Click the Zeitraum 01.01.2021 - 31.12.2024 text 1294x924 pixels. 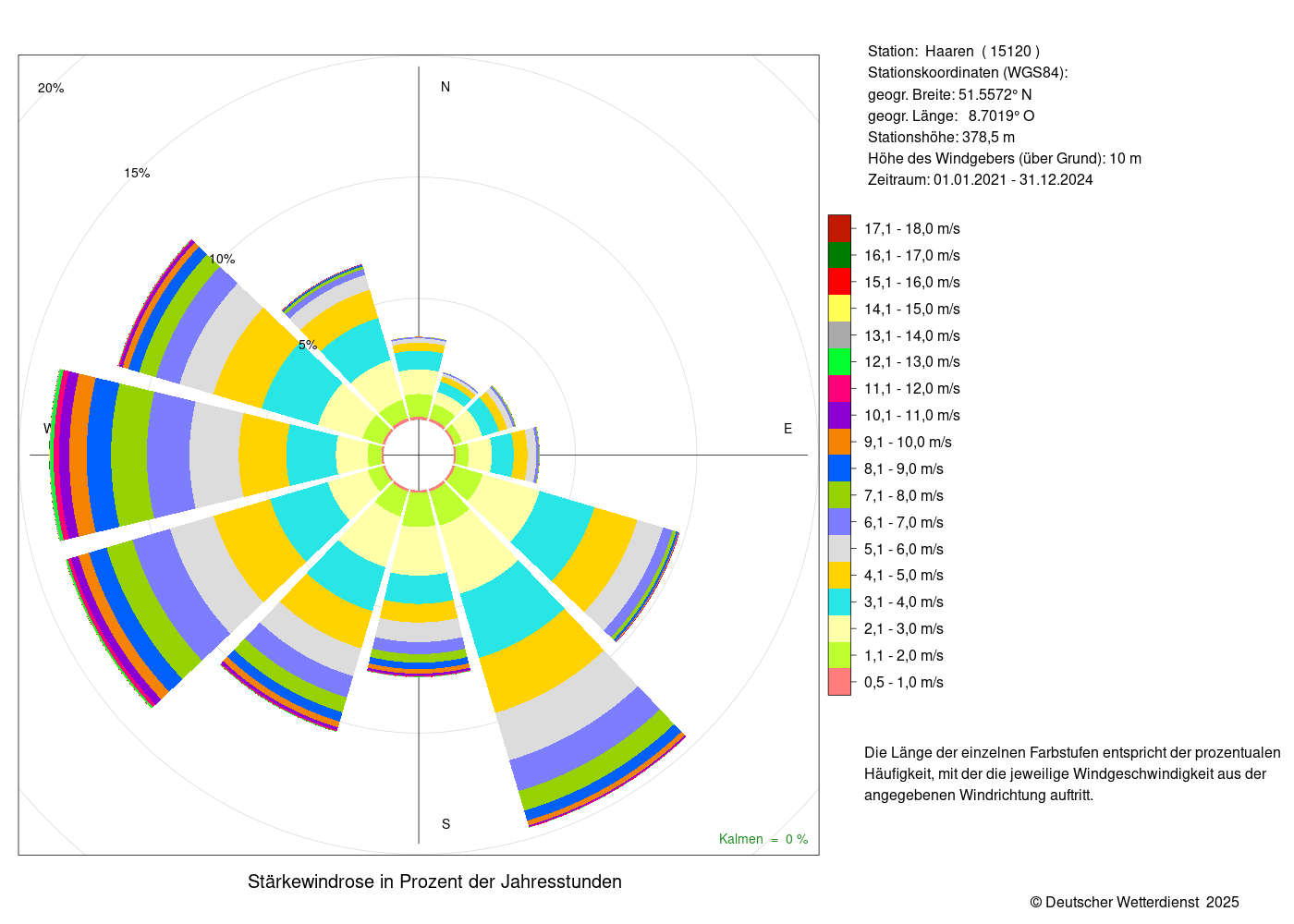pos(981,179)
